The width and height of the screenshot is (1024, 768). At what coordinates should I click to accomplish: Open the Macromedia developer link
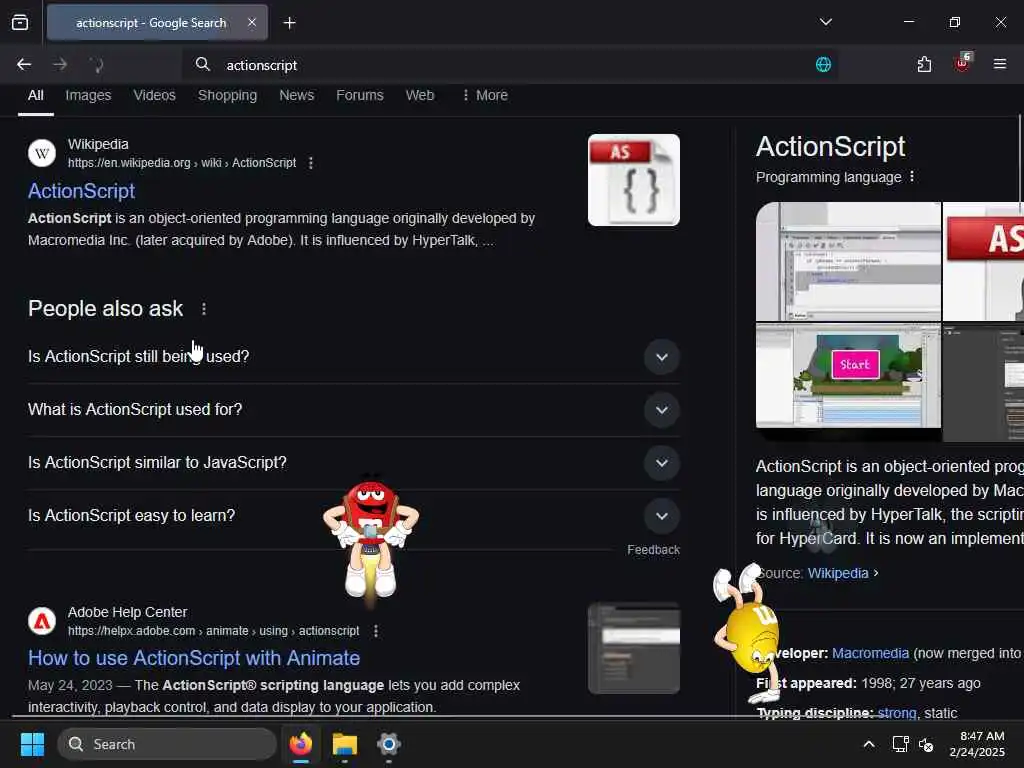871,653
